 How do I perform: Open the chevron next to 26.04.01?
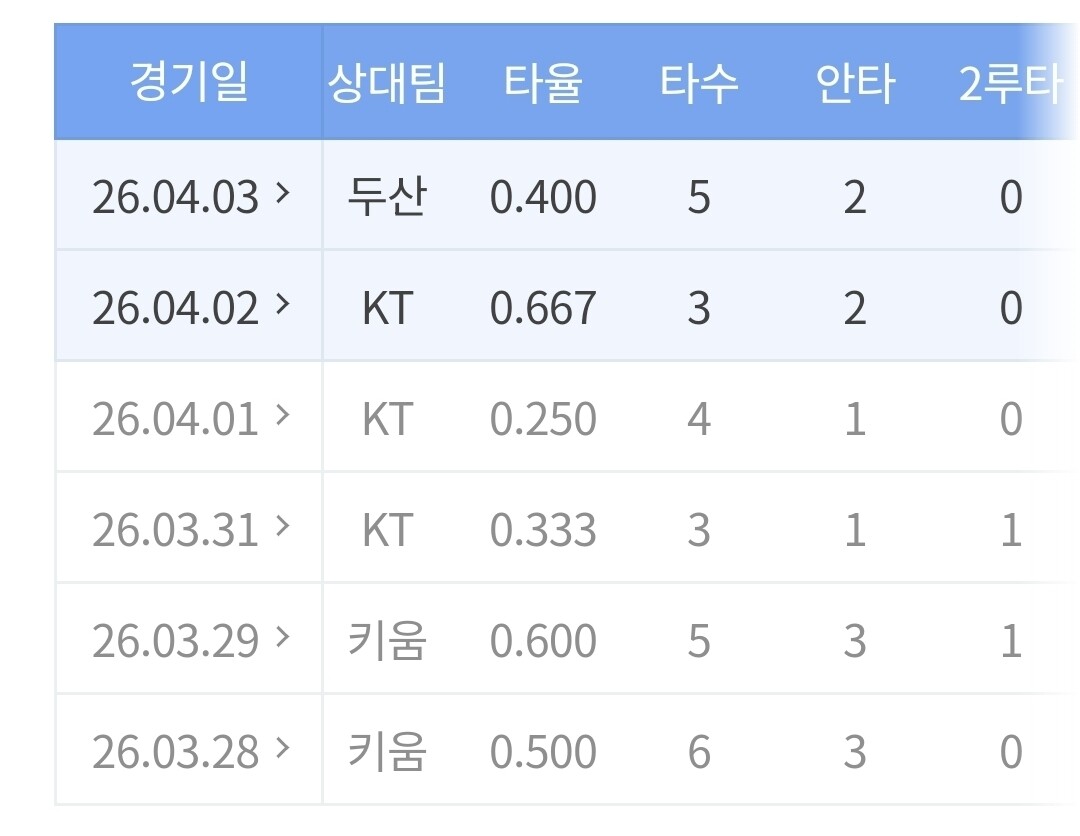282,415
